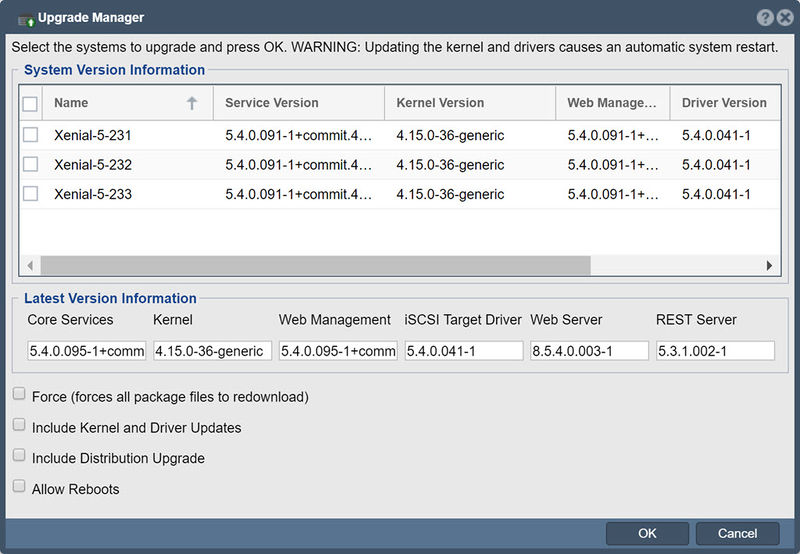The width and height of the screenshot is (800, 554).
Task: Click the Name column sort arrow
Action: click(192, 103)
